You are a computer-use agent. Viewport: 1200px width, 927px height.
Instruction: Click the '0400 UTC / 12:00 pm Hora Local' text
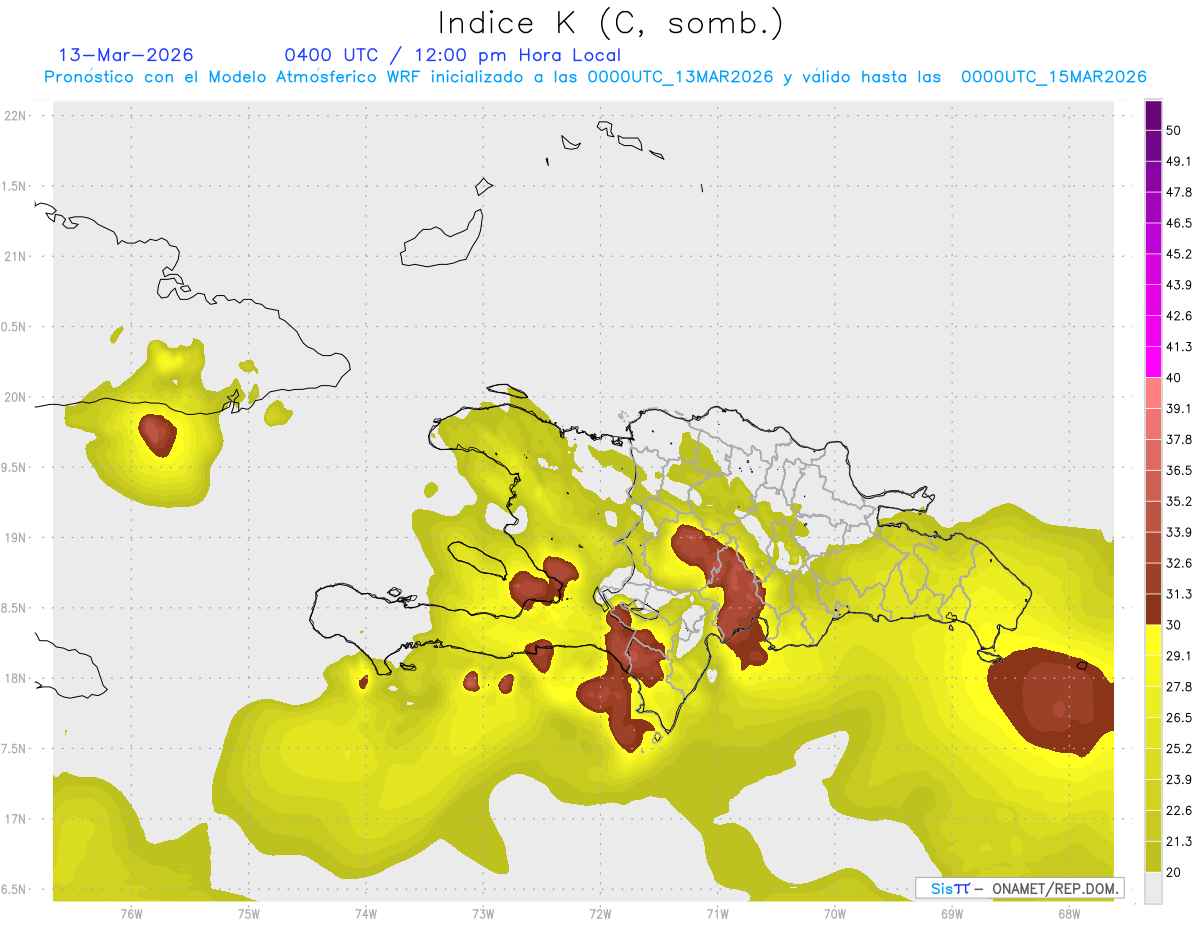pyautogui.click(x=452, y=55)
